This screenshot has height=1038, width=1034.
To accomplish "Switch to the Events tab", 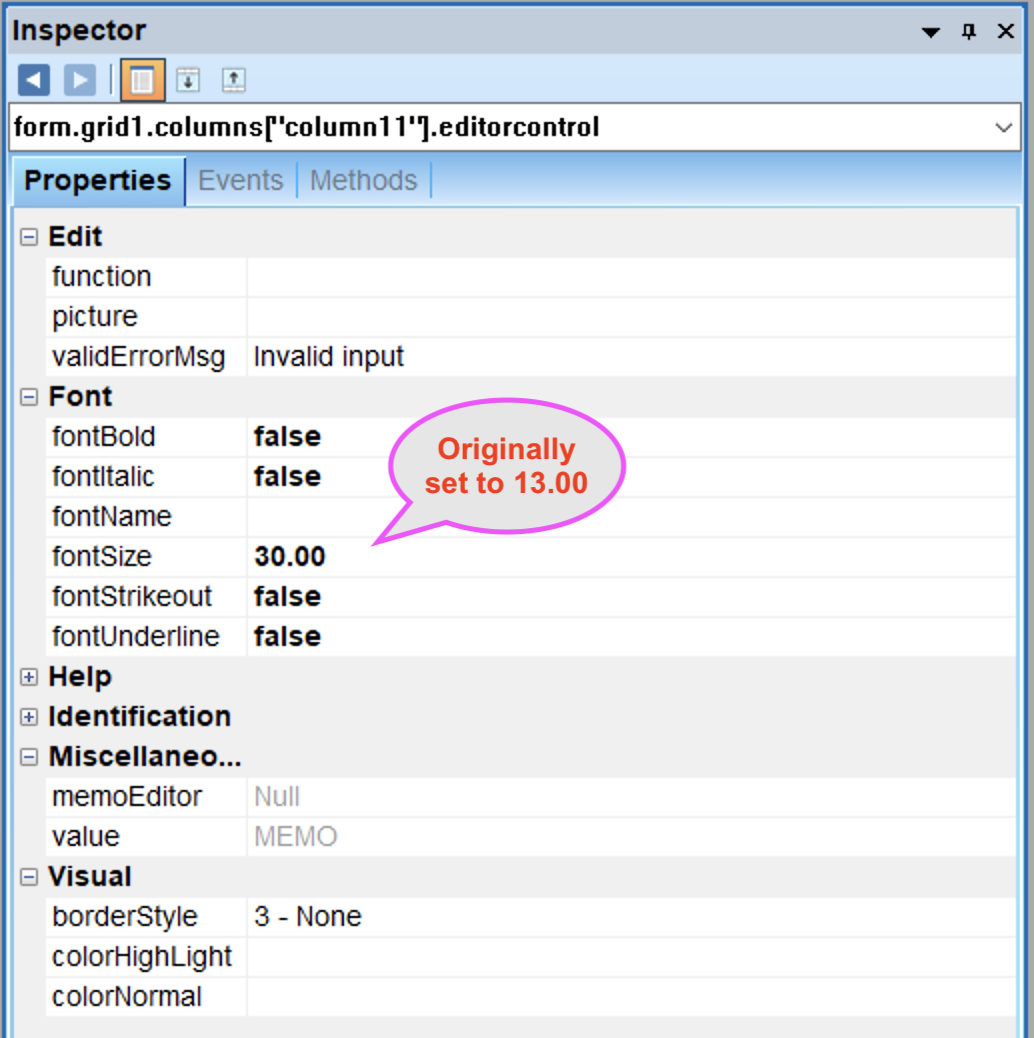I will (x=241, y=181).
